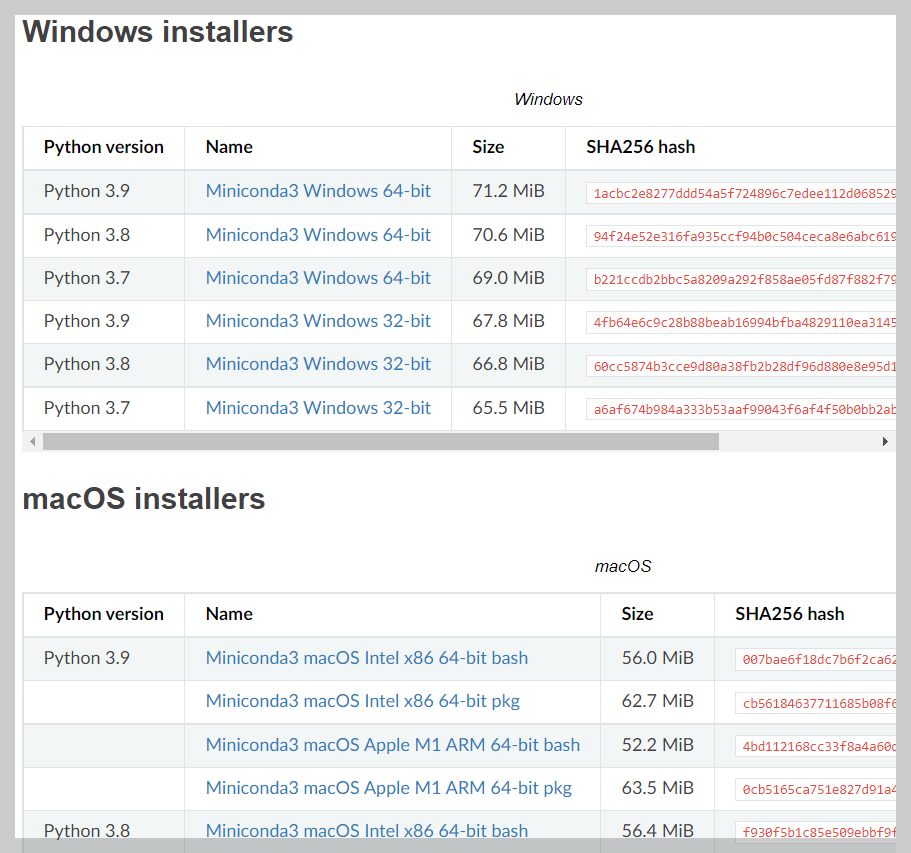Image resolution: width=911 pixels, height=853 pixels.
Task: Click the right arrow of the Windows table scrollbar
Action: coord(885,442)
